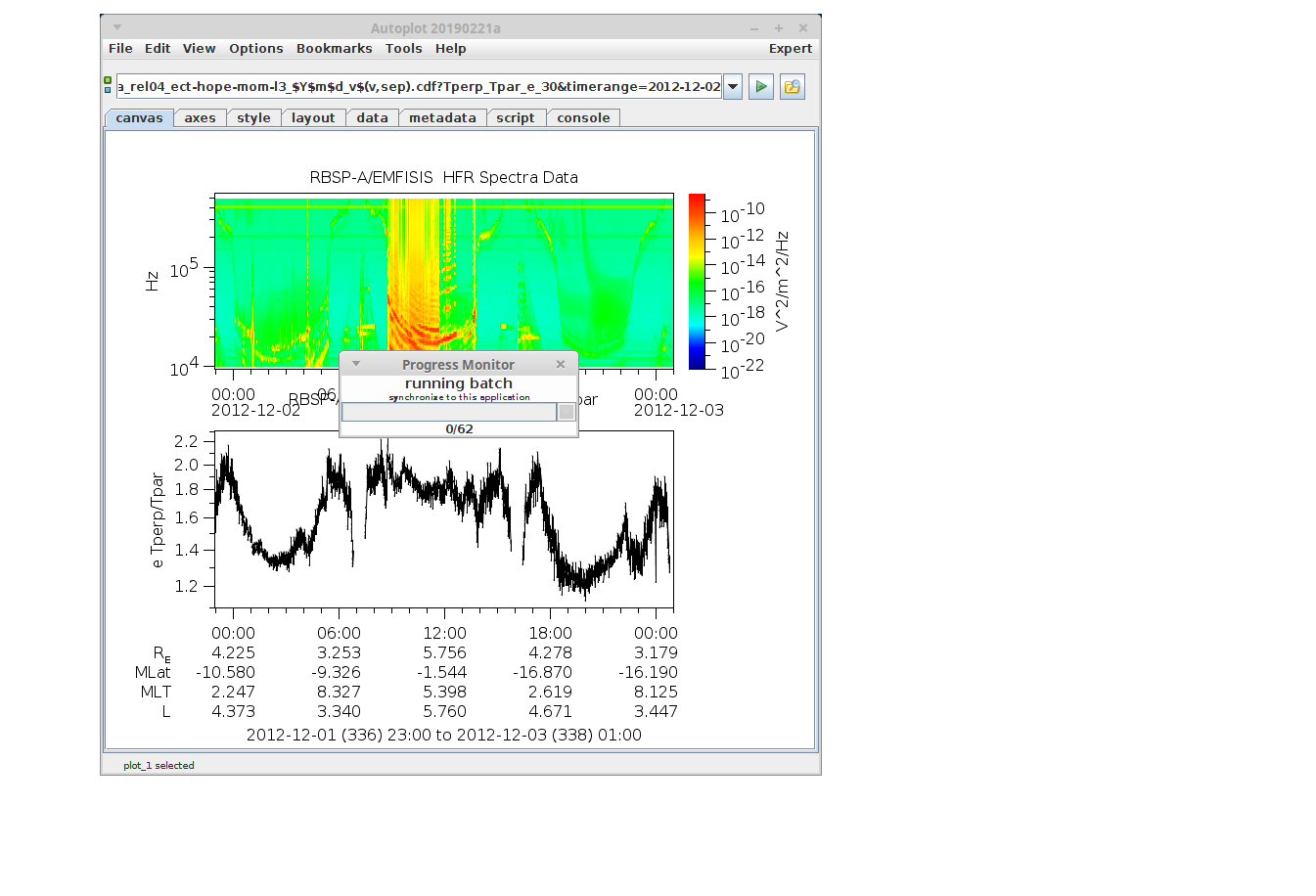The image size is (1316, 896).
Task: Open the Progress Monitor window menu triangle
Action: click(x=356, y=364)
